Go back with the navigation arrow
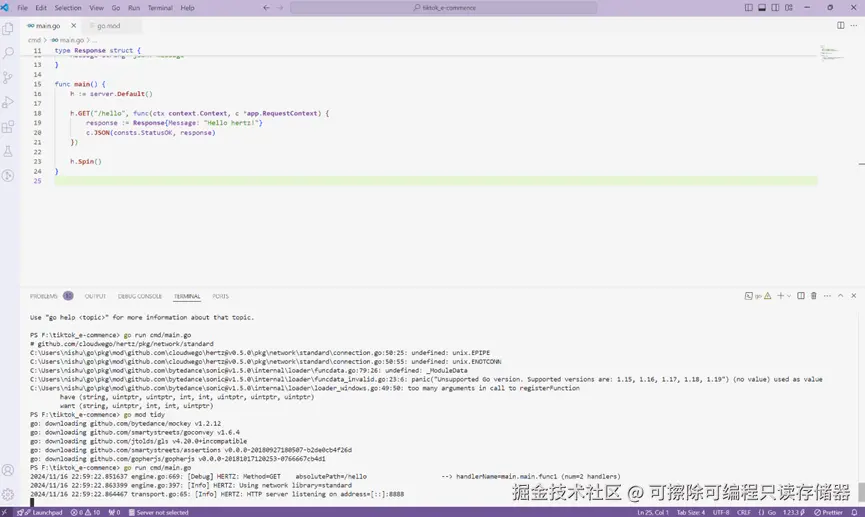The width and height of the screenshot is (865, 517). [266, 8]
